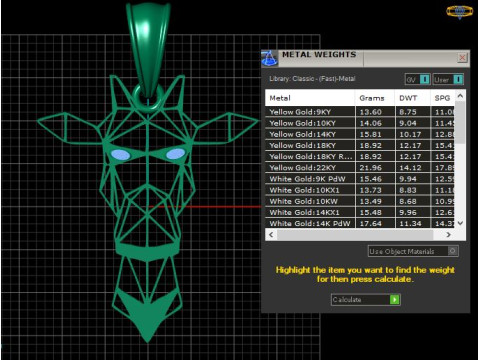Select the Yellow Gold:9KY row
This screenshot has height=360, width=480.
(360, 112)
